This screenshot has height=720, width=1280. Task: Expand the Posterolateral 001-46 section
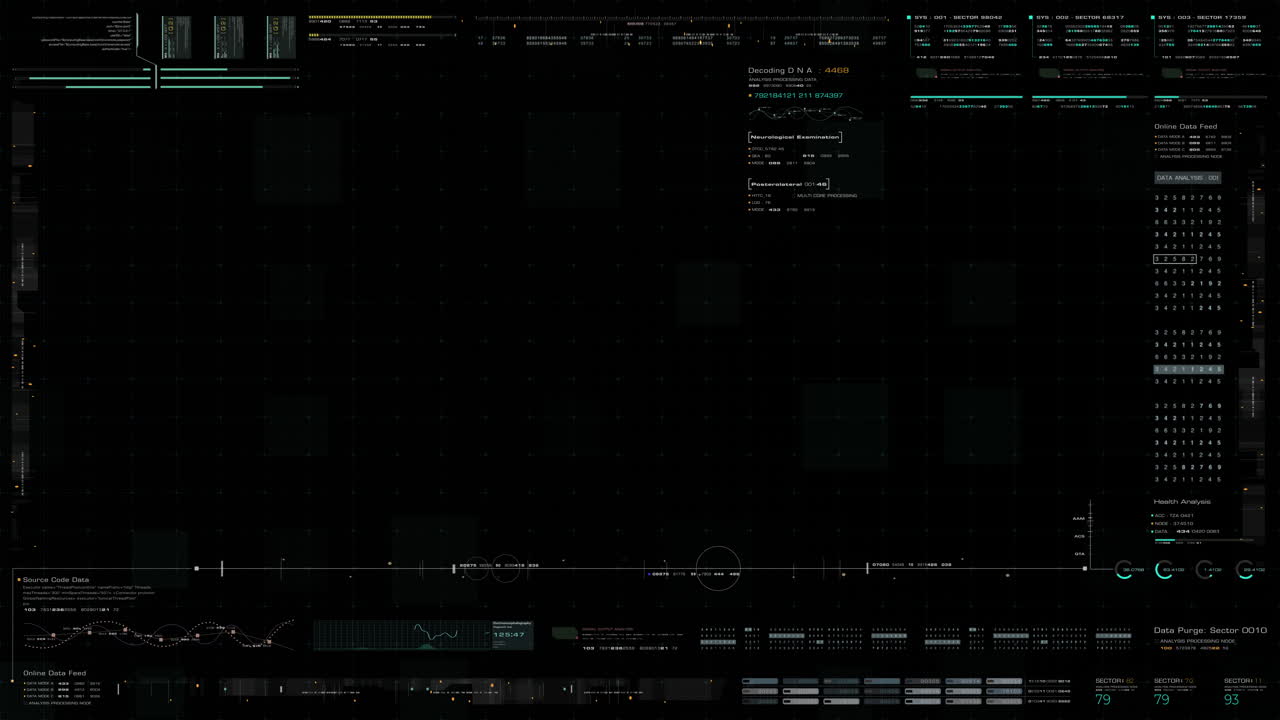(x=789, y=184)
